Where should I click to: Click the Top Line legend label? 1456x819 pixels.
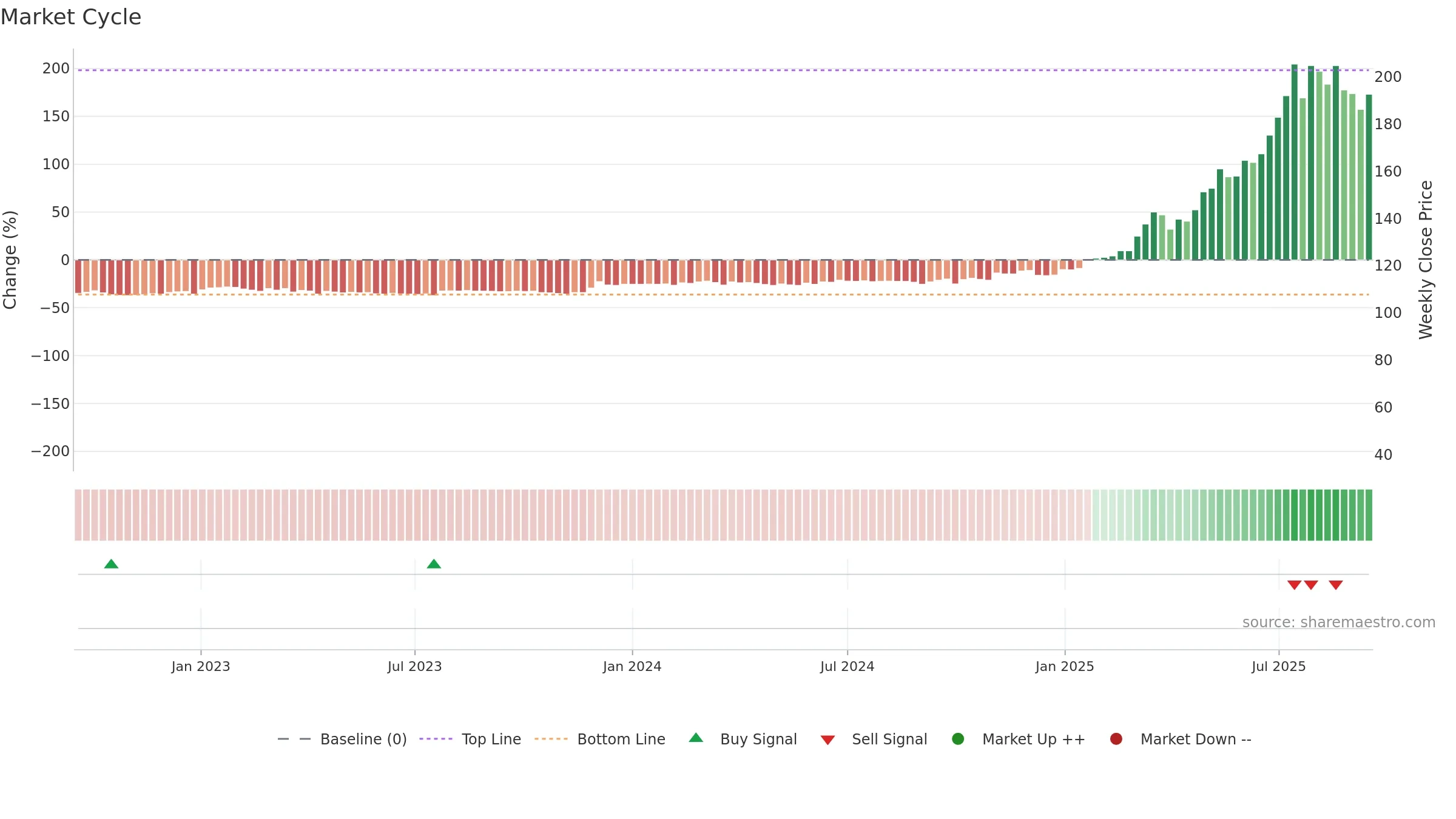[x=491, y=739]
